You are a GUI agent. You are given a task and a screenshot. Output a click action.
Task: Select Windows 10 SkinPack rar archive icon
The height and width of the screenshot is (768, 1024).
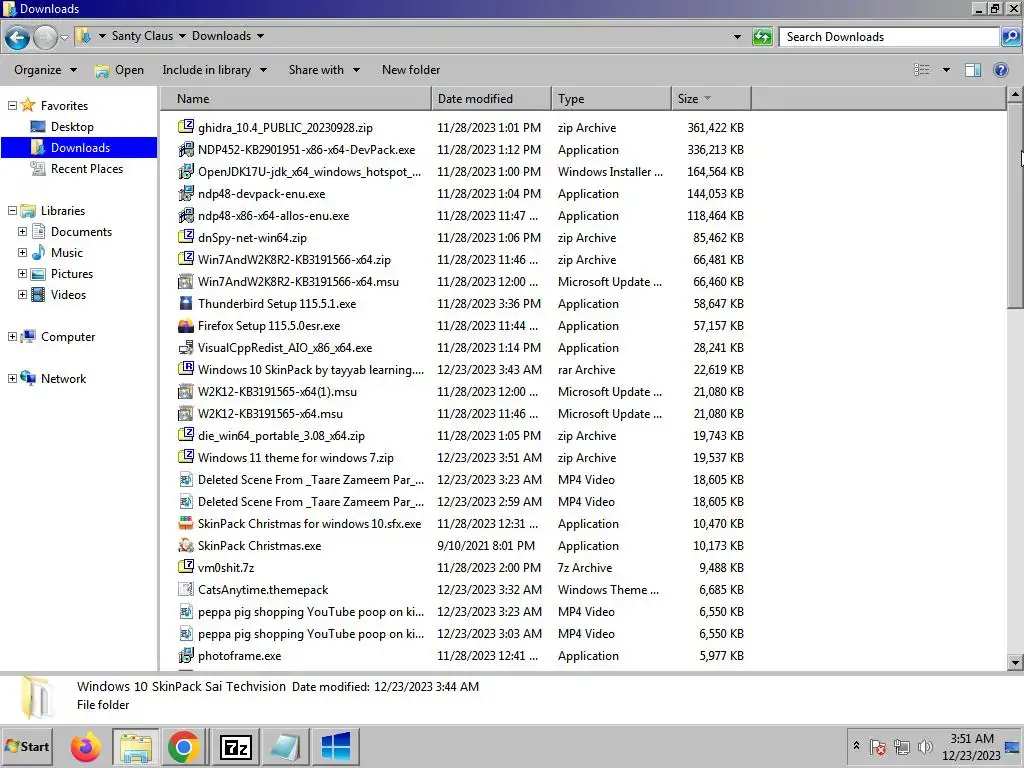click(x=186, y=370)
